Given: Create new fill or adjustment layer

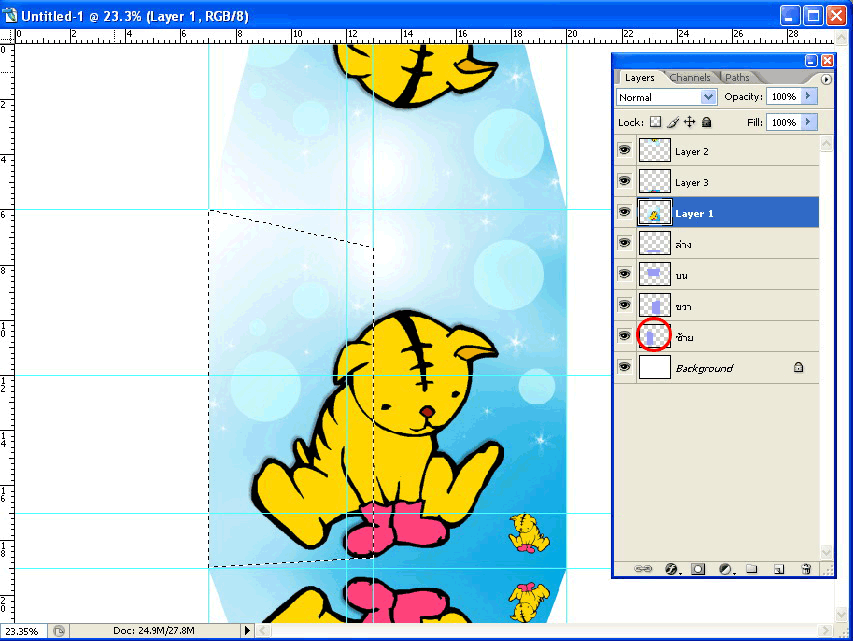Looking at the screenshot, I should click(x=725, y=569).
